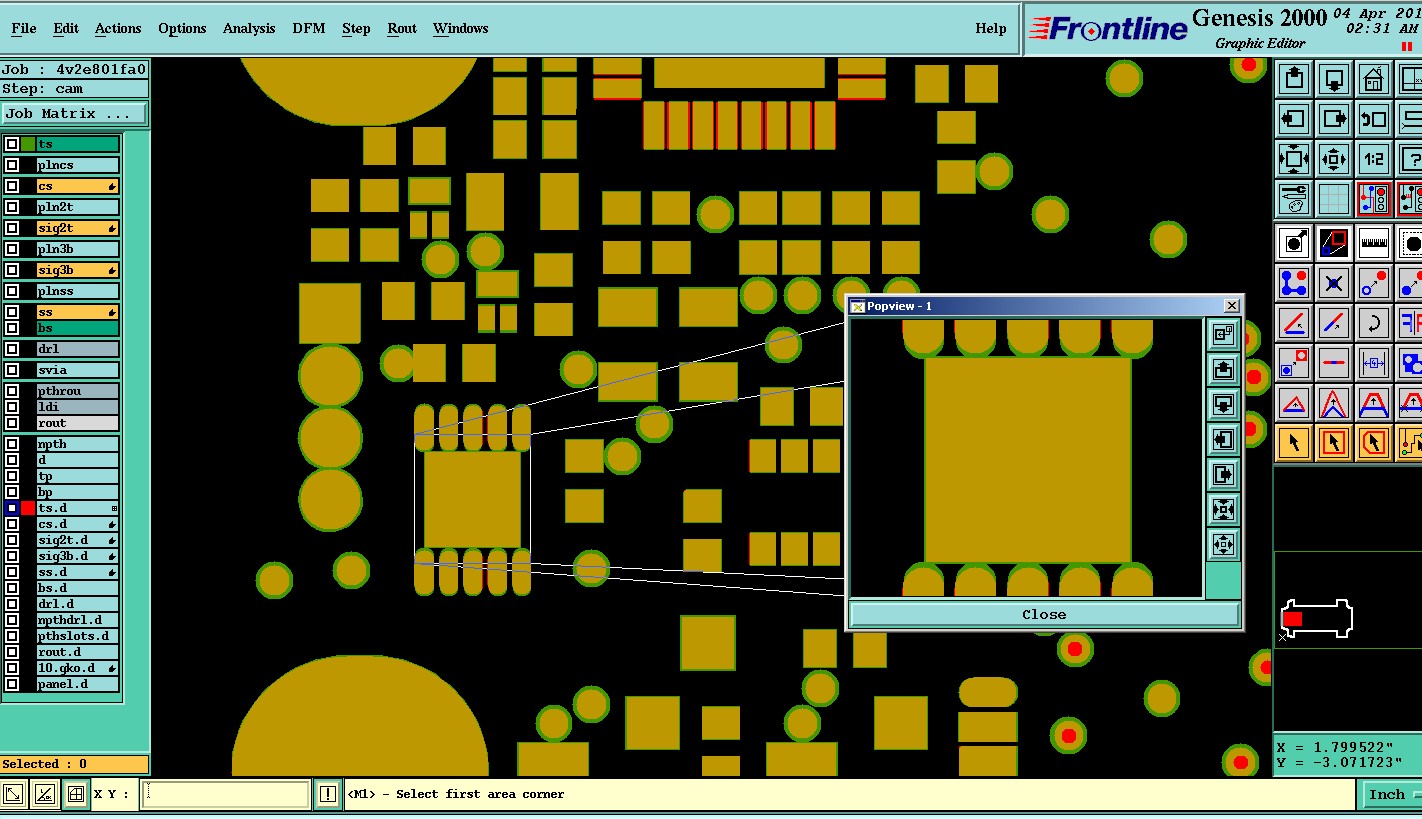
Task: Select layer name 10.gko.d
Action: [x=78, y=668]
